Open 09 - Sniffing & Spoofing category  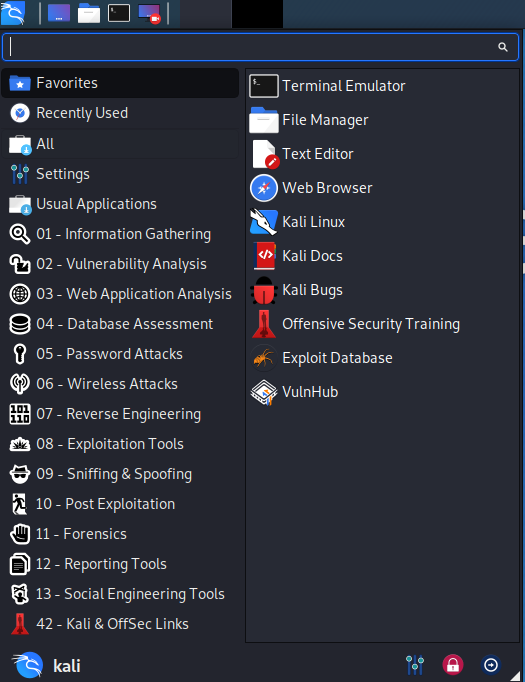[x=120, y=474]
